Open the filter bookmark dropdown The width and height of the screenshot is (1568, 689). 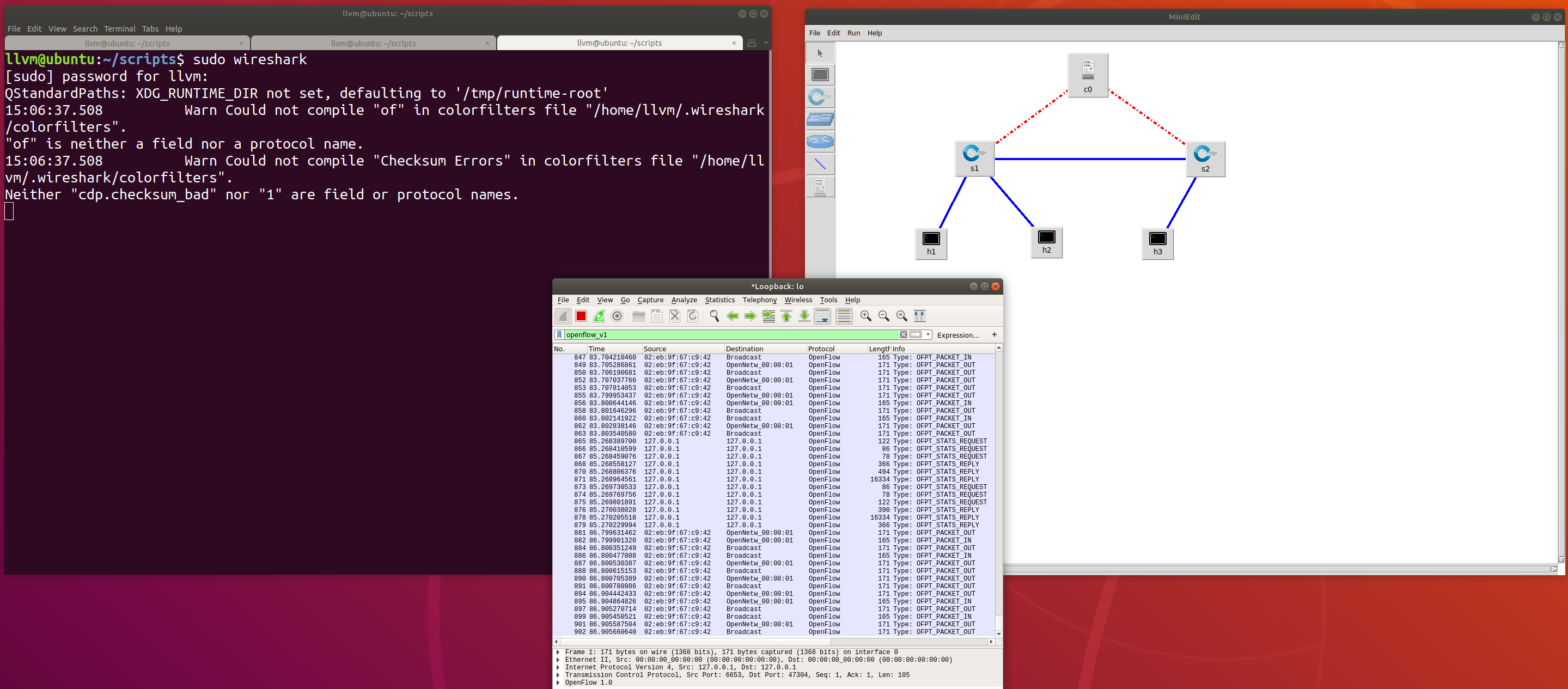559,334
